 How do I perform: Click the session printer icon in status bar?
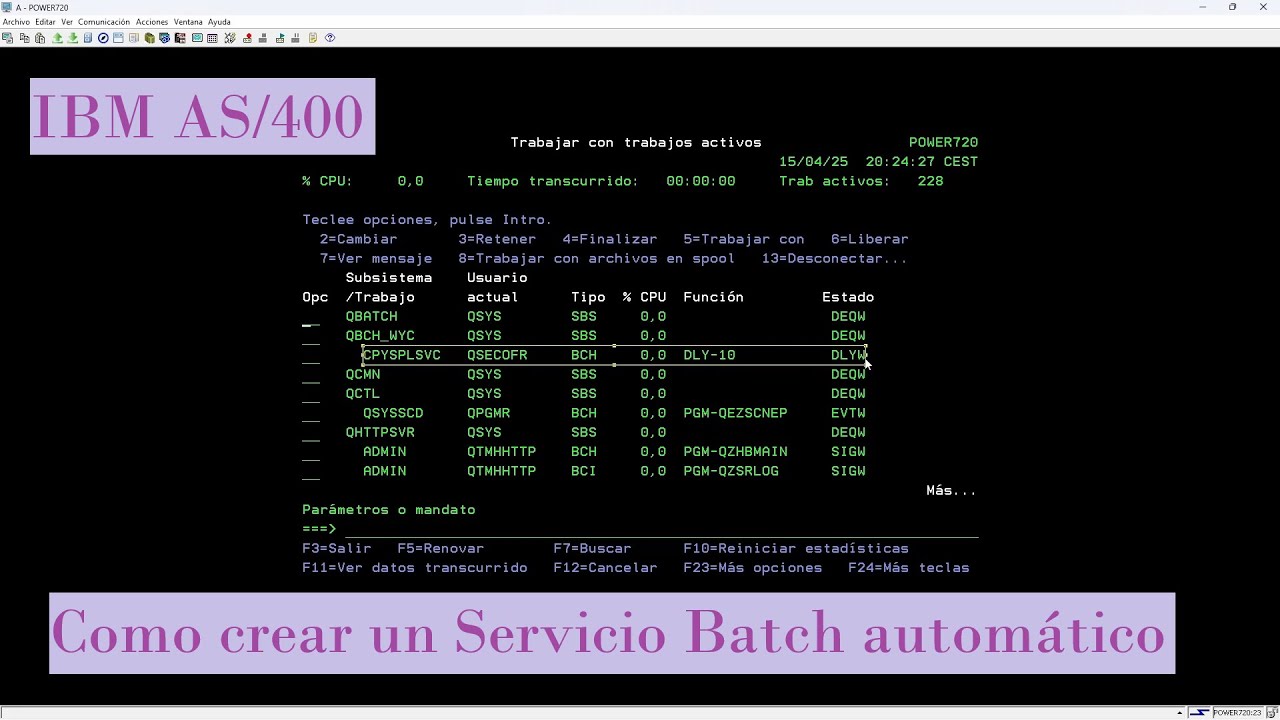1271,713
